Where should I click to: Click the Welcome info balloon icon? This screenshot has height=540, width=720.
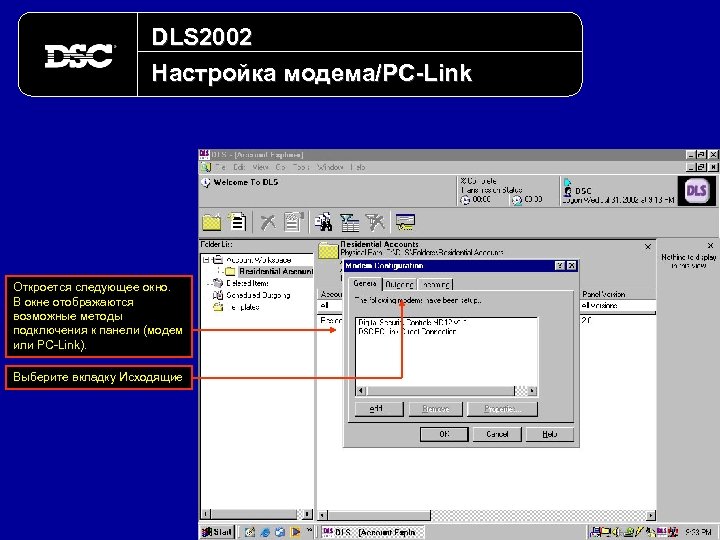coord(206,183)
